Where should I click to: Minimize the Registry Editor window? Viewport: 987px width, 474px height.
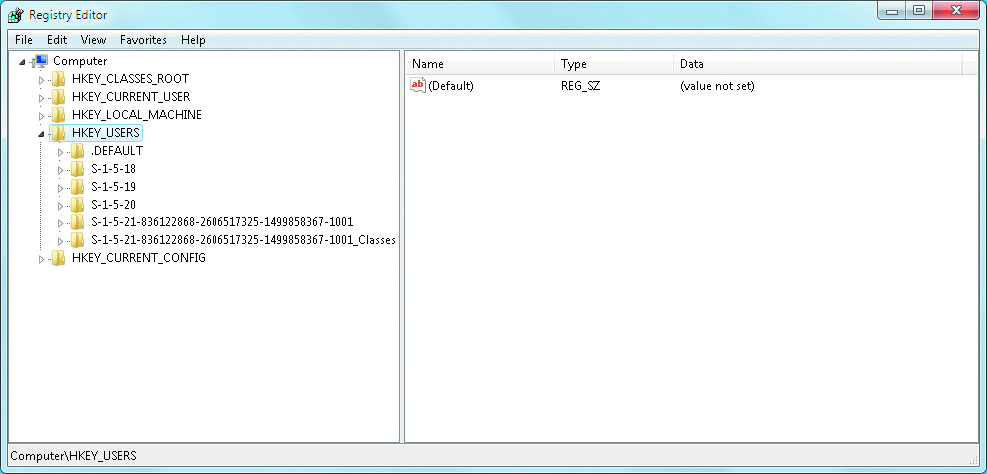[891, 11]
